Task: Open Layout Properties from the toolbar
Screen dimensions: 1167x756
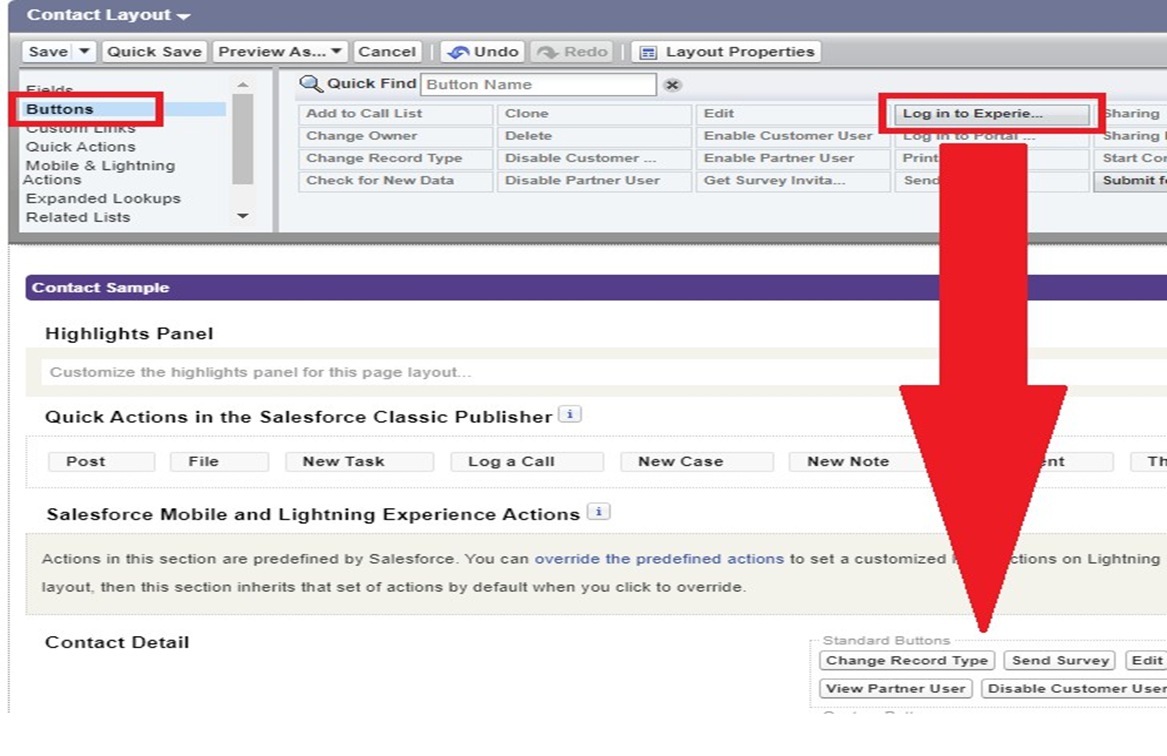Action: (x=727, y=52)
